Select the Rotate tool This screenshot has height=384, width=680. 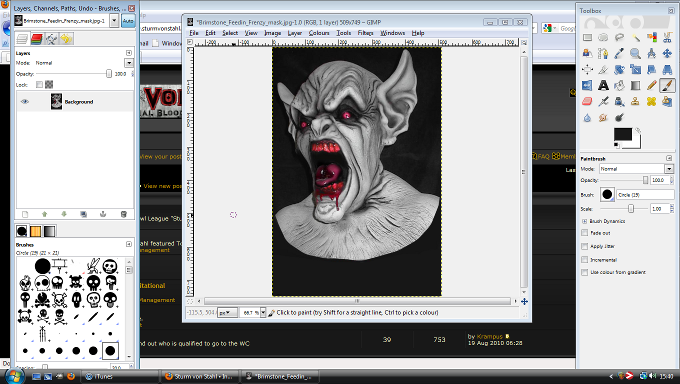pos(619,69)
